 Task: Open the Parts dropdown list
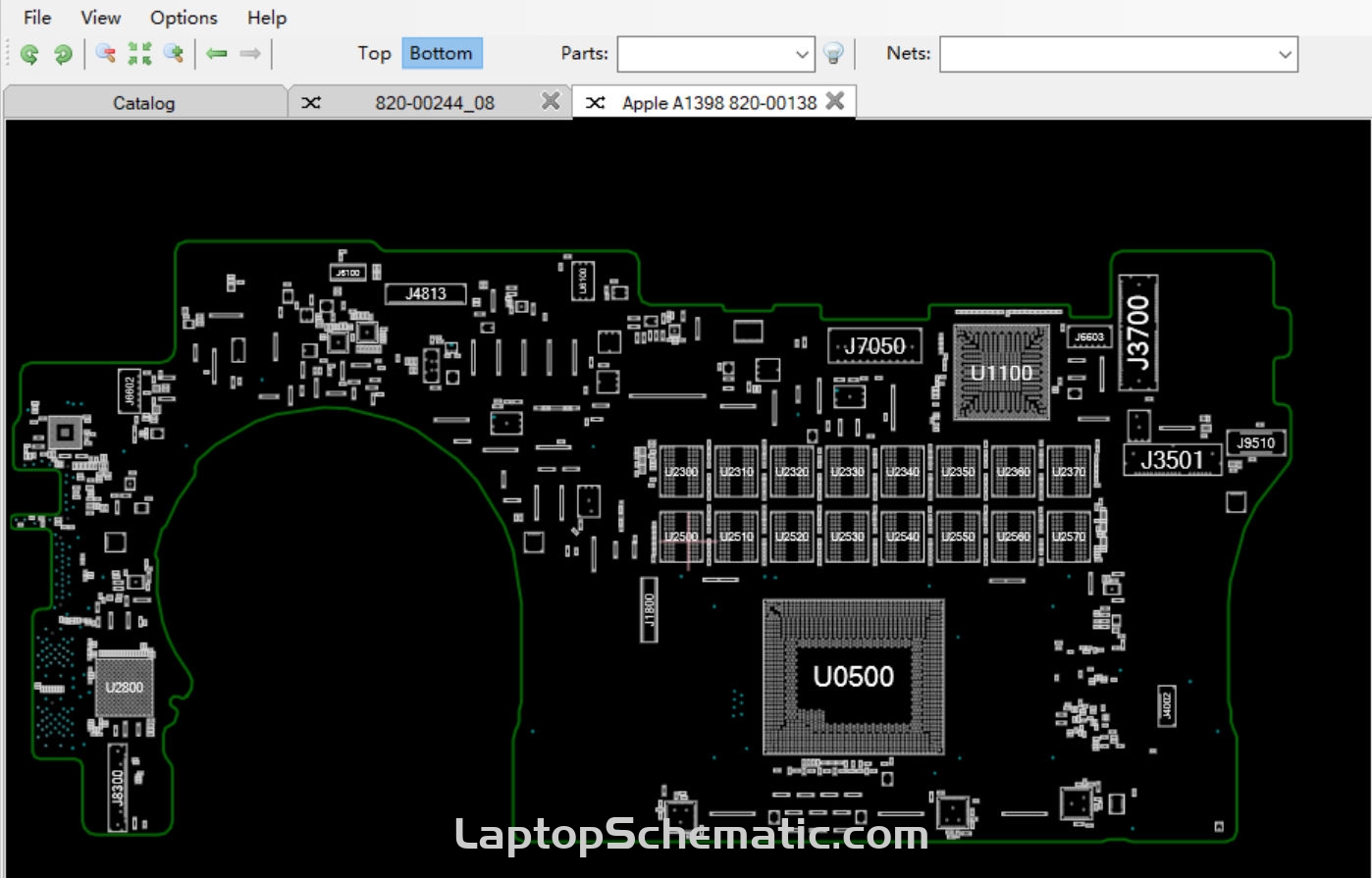[802, 55]
